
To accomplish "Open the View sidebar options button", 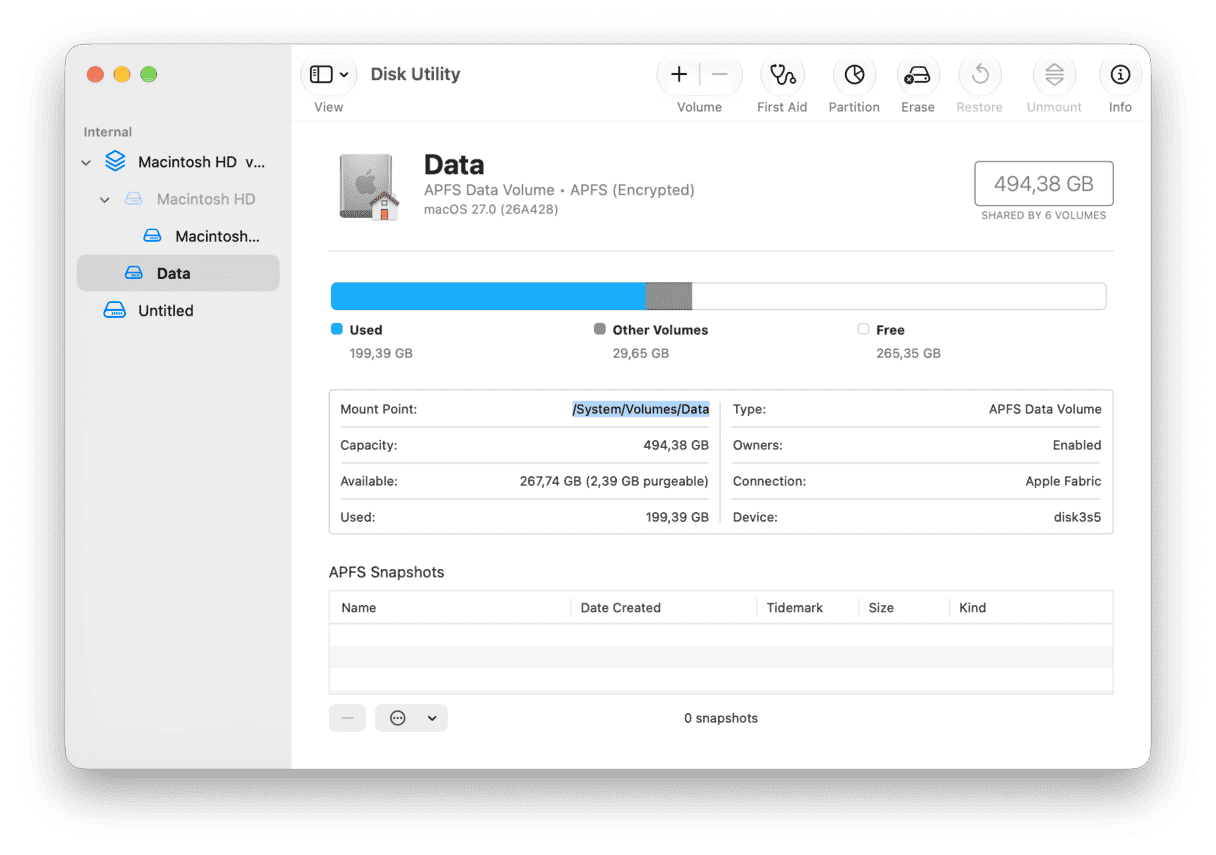I will point(329,74).
